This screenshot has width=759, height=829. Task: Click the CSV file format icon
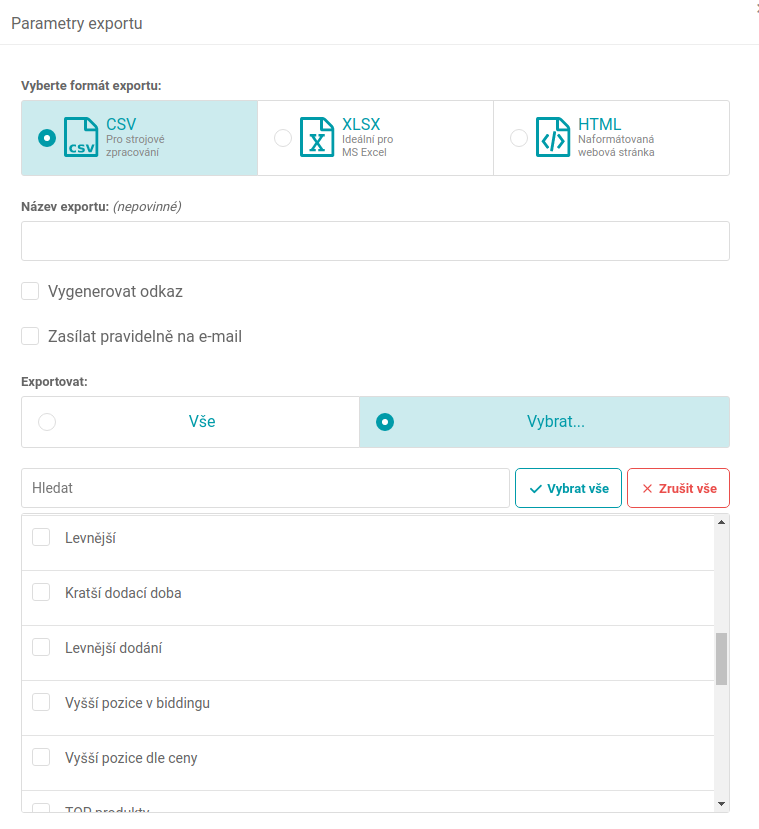pos(81,138)
